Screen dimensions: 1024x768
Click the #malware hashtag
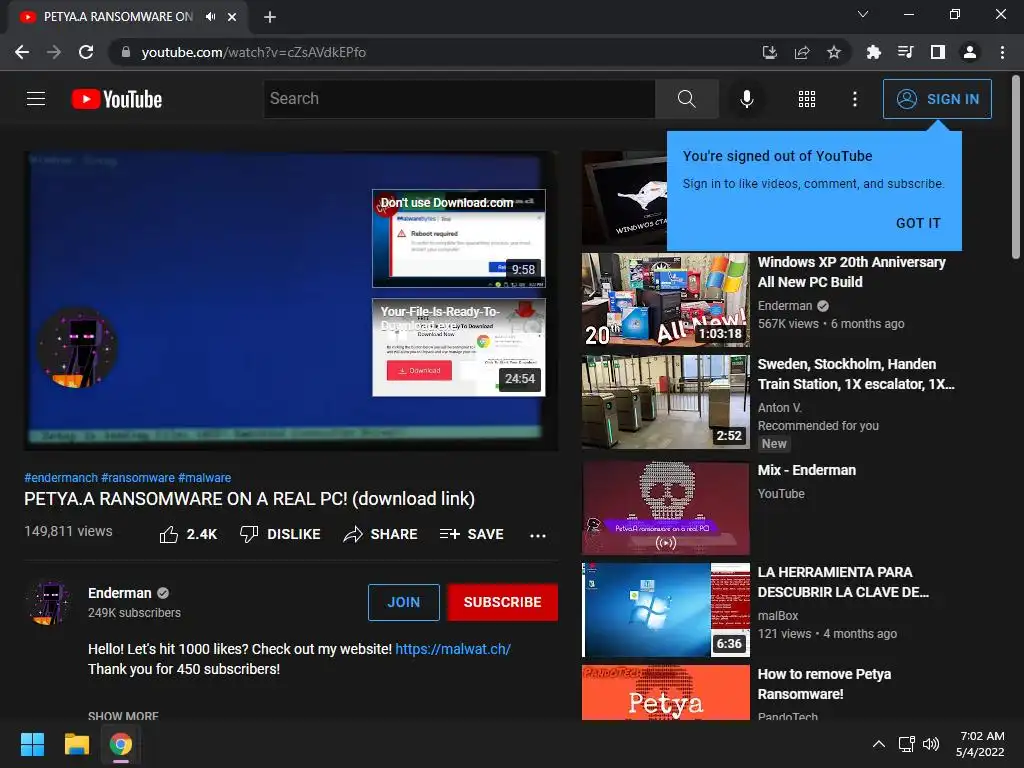click(204, 478)
